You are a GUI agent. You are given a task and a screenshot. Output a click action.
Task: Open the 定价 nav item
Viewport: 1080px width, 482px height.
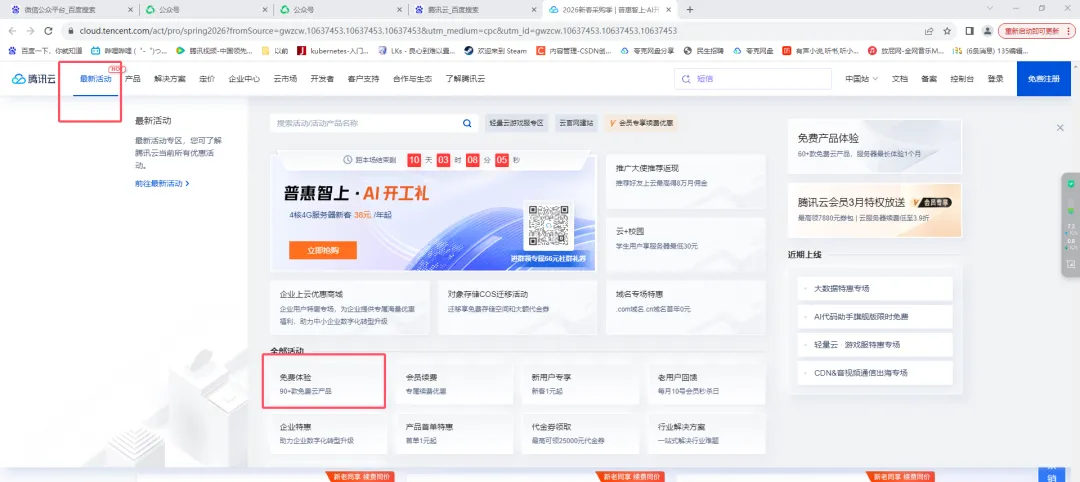(207, 79)
